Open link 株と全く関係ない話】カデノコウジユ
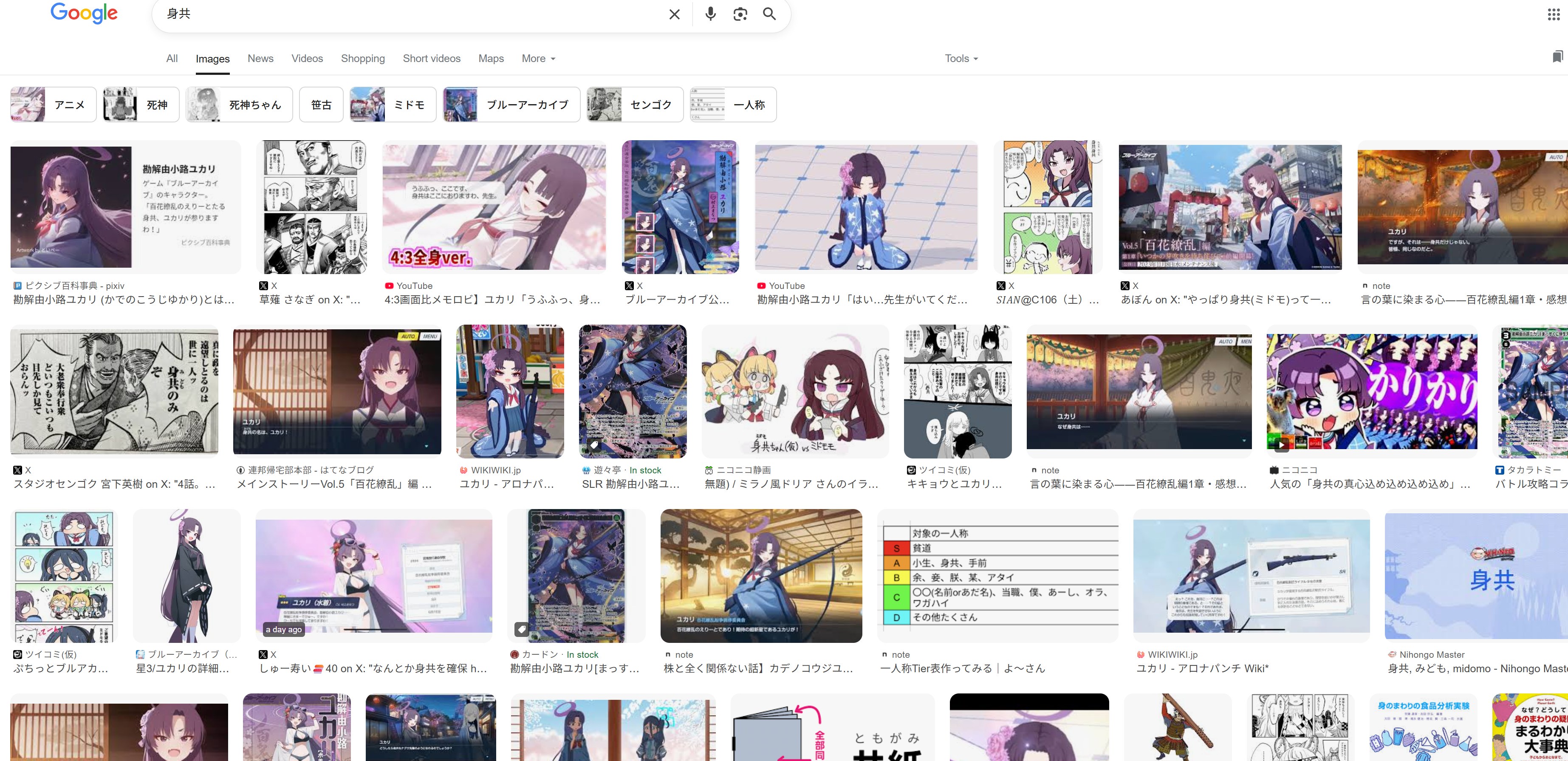The image size is (1568, 761). (x=758, y=668)
